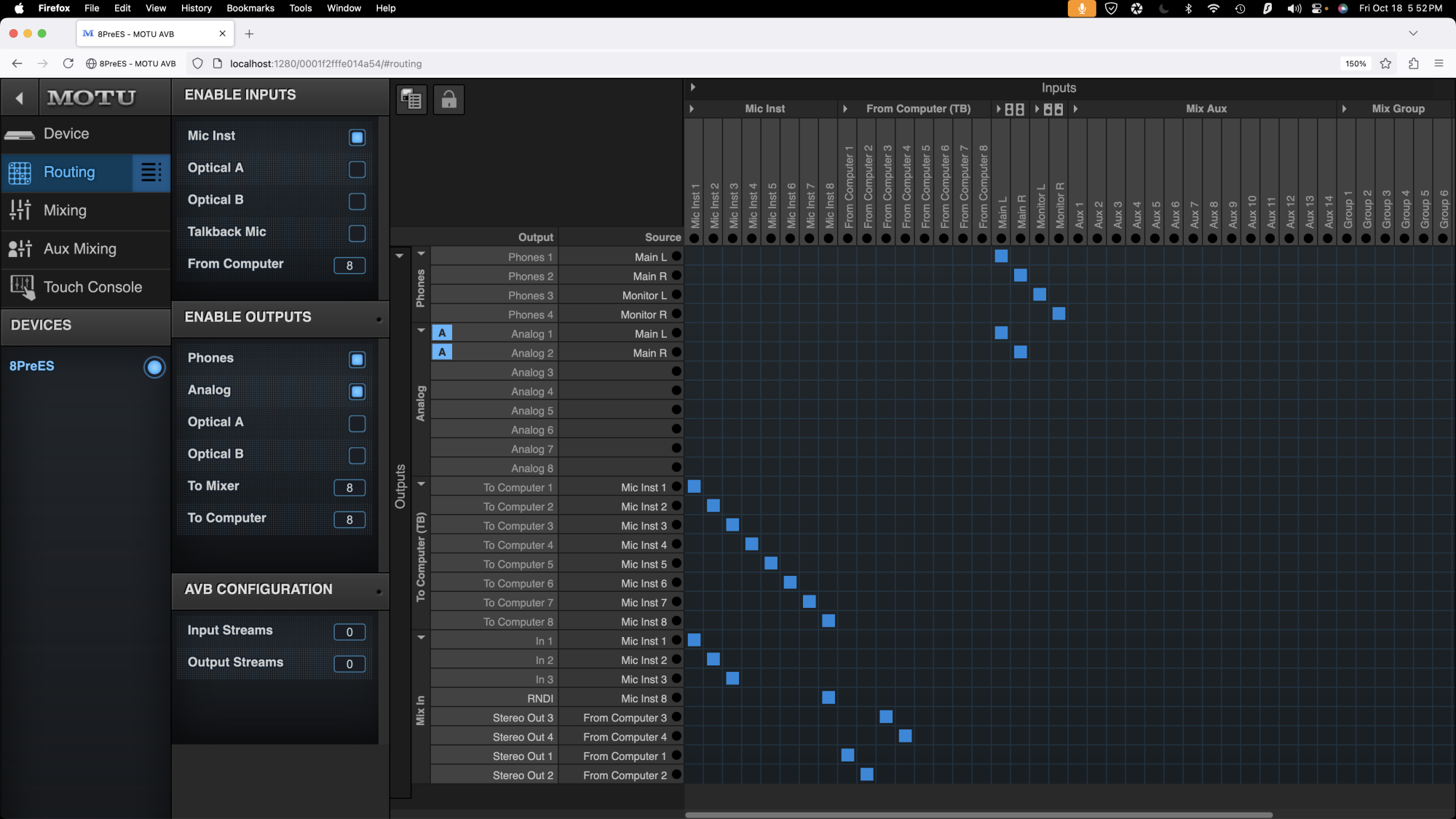Image resolution: width=1456 pixels, height=819 pixels.
Task: Collapse the Phones output group
Action: [x=421, y=254]
